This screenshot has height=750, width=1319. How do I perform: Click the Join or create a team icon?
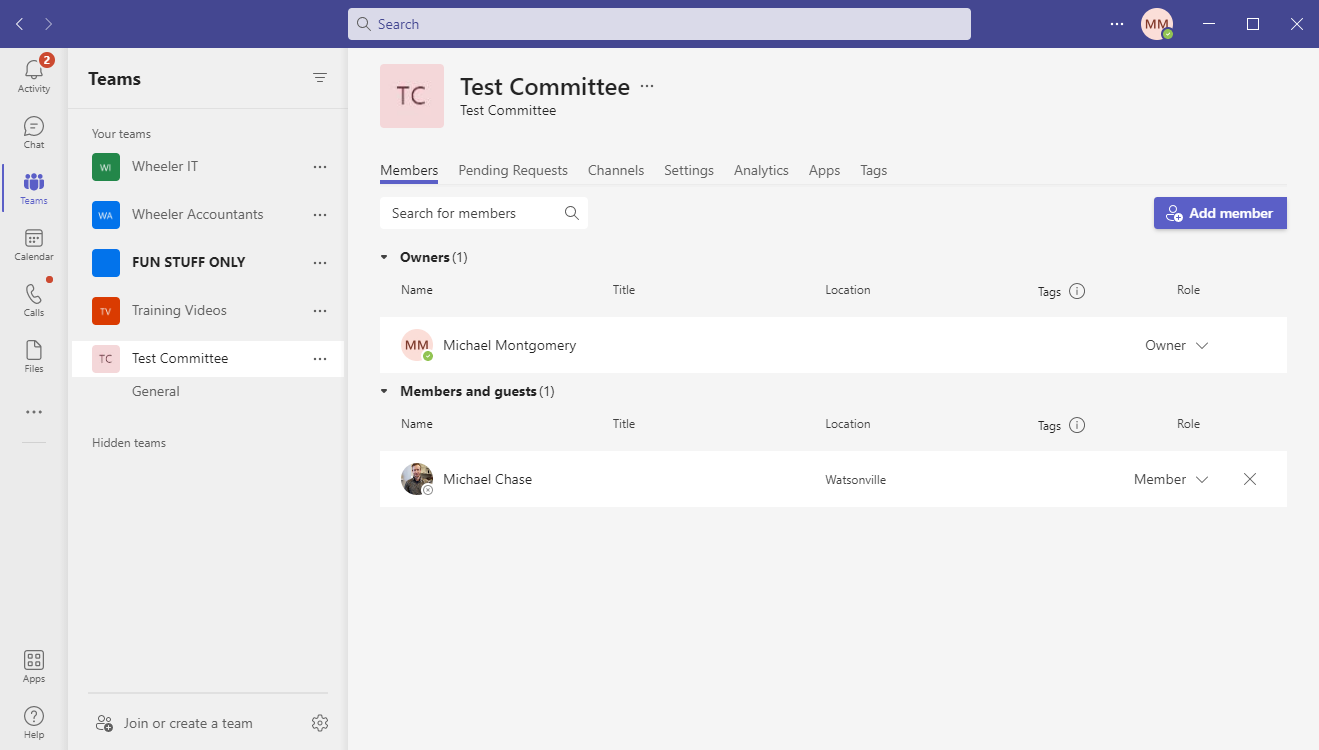(104, 723)
